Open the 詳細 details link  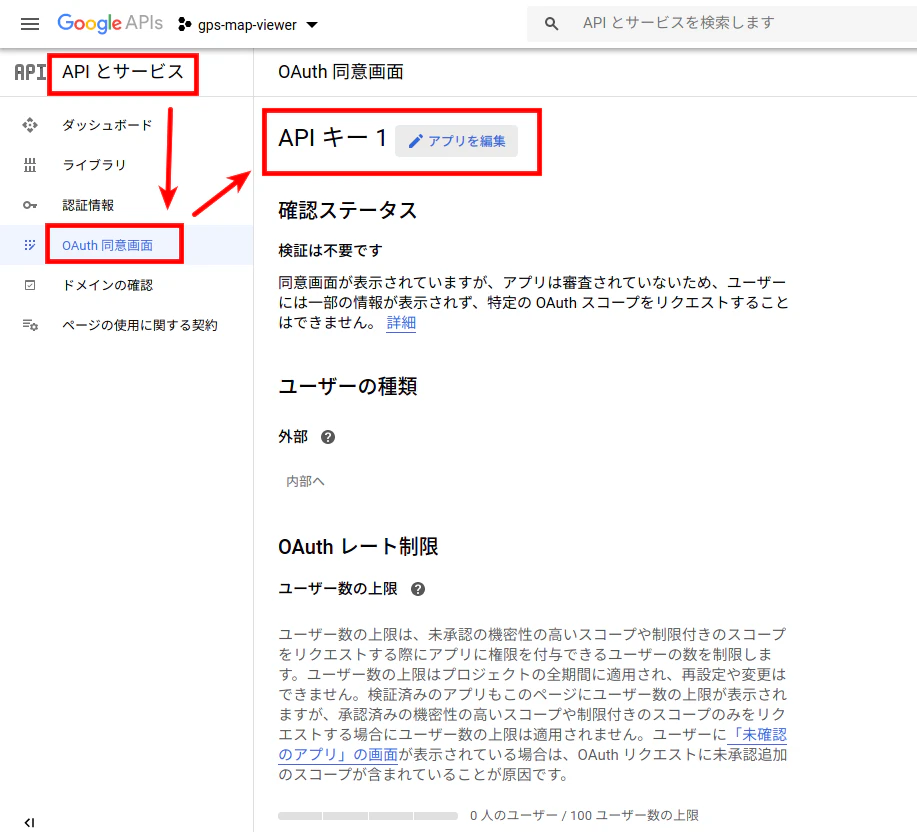point(401,323)
